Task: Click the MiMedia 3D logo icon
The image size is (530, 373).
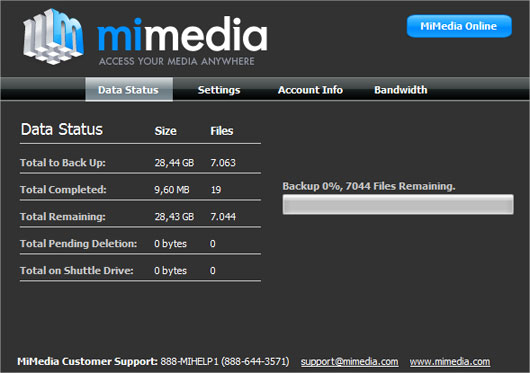Action: click(53, 37)
